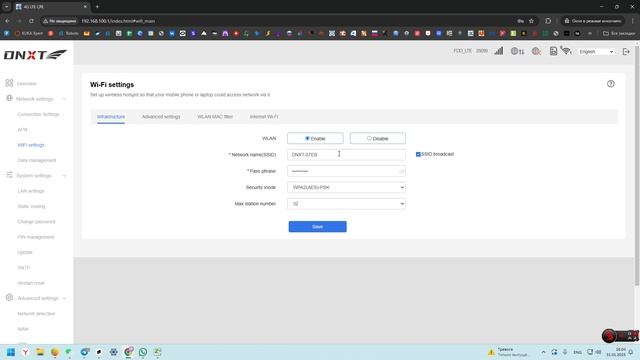This screenshot has height=360, width=640.
Task: Switch to the WLAN MAC filter tab
Action: point(215,117)
